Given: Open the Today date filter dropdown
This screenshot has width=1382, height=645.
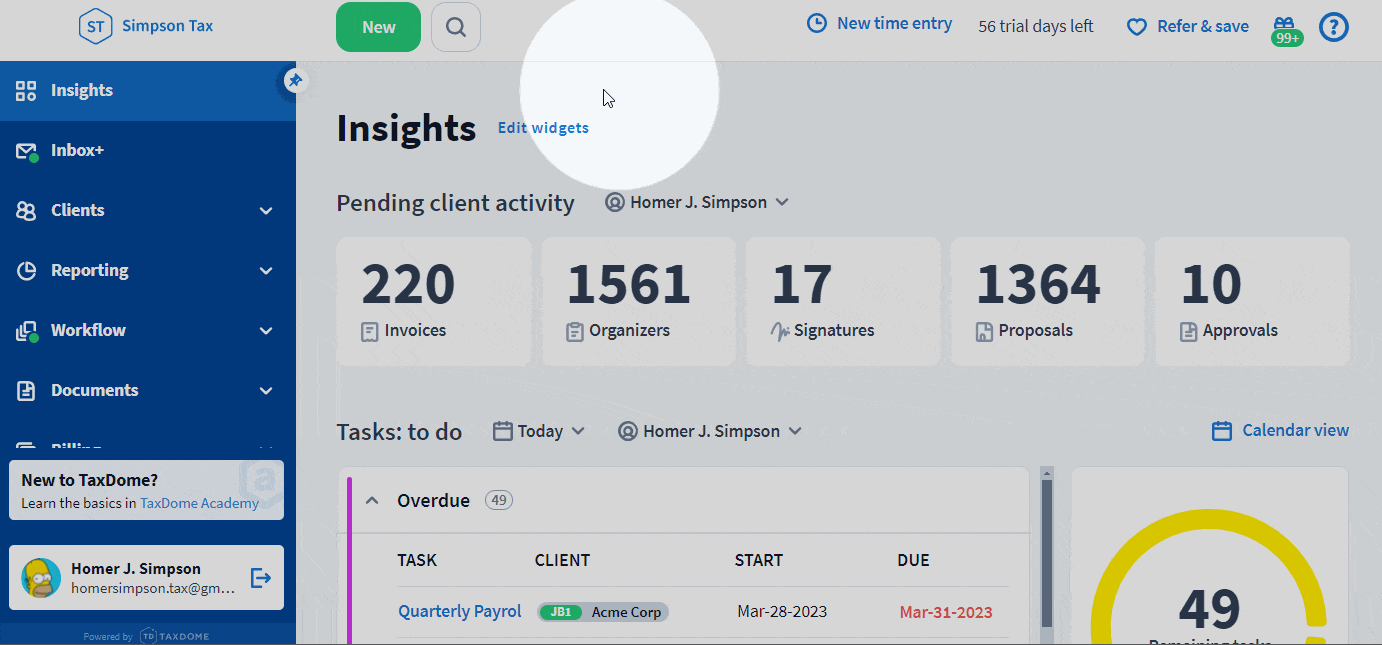Looking at the screenshot, I should pyautogui.click(x=539, y=431).
